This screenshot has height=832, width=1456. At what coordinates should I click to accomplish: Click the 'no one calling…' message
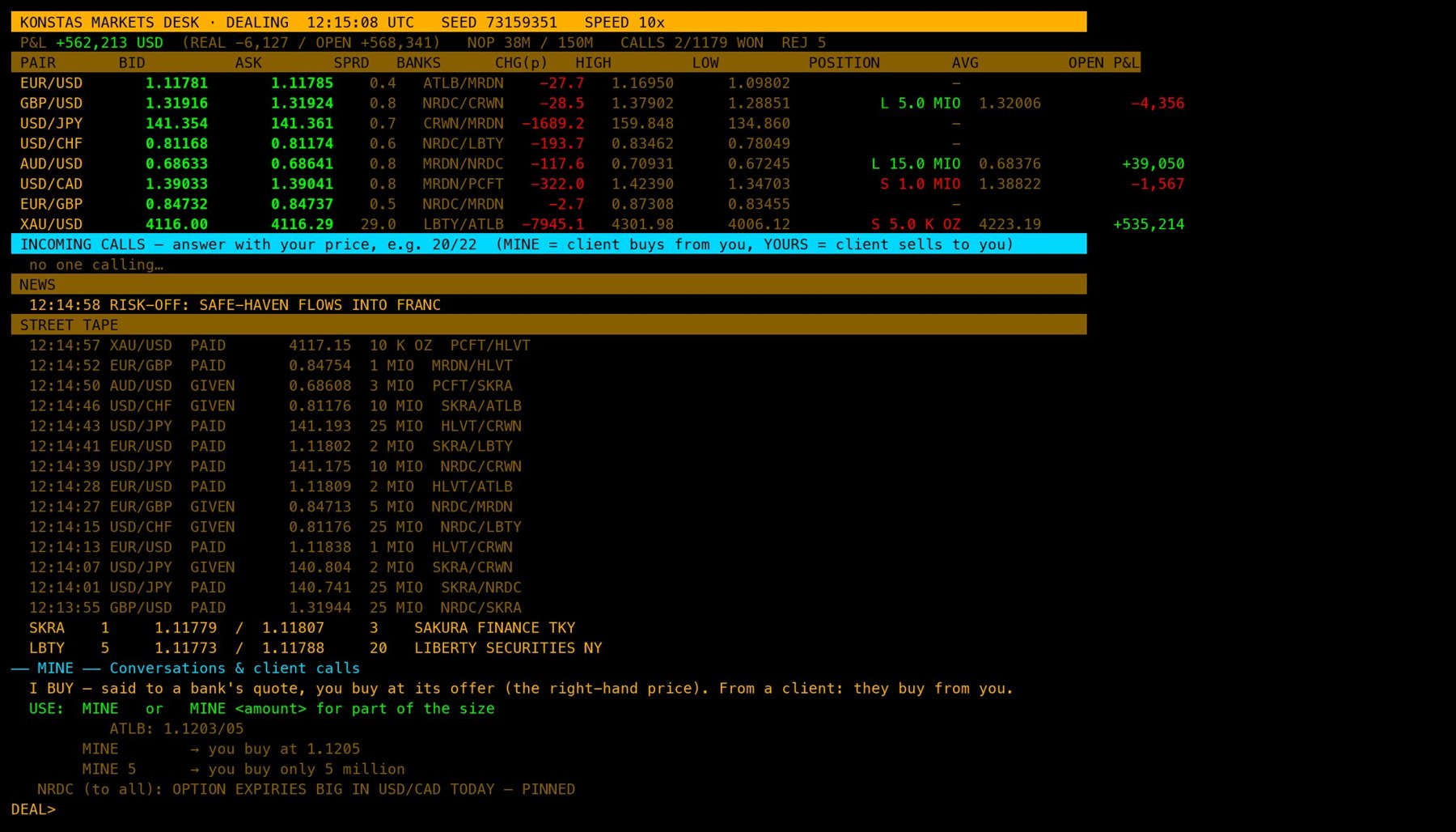[x=96, y=265]
